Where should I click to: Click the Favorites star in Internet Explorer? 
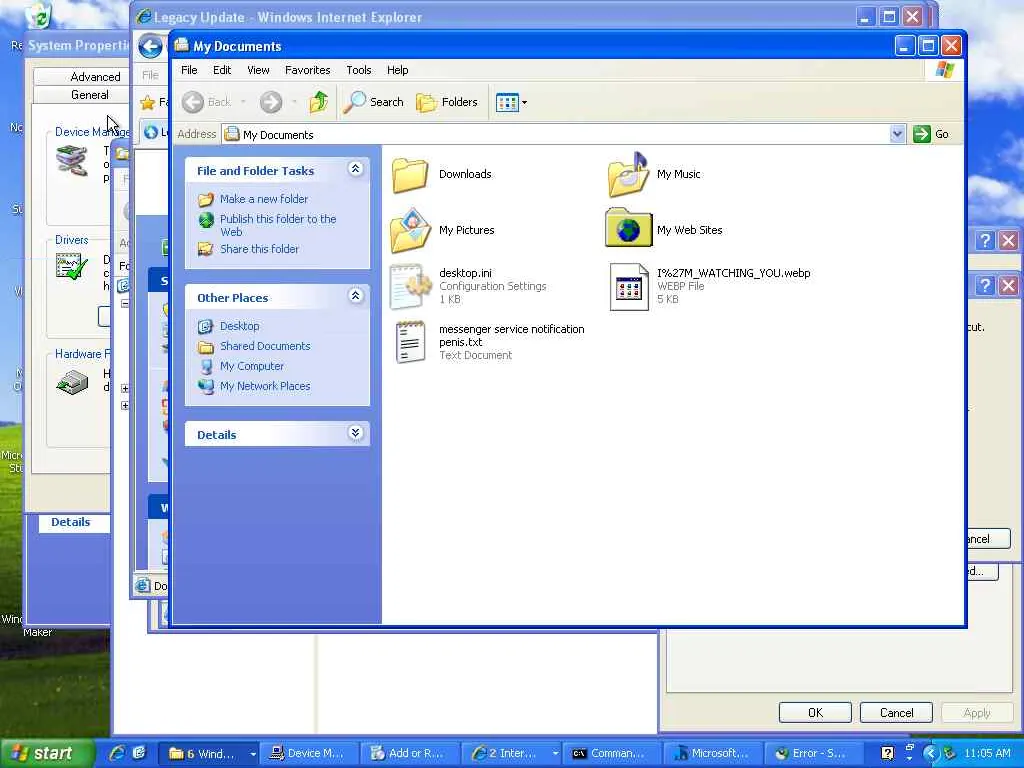pyautogui.click(x=148, y=103)
